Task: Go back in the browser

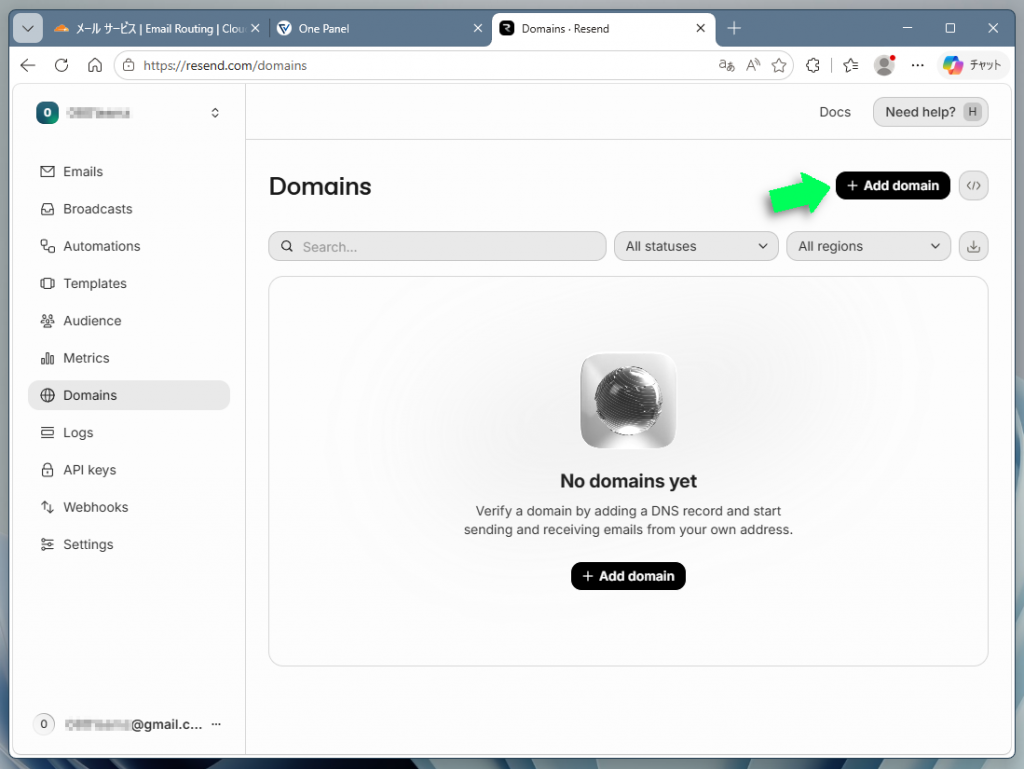Action: pyautogui.click(x=28, y=65)
